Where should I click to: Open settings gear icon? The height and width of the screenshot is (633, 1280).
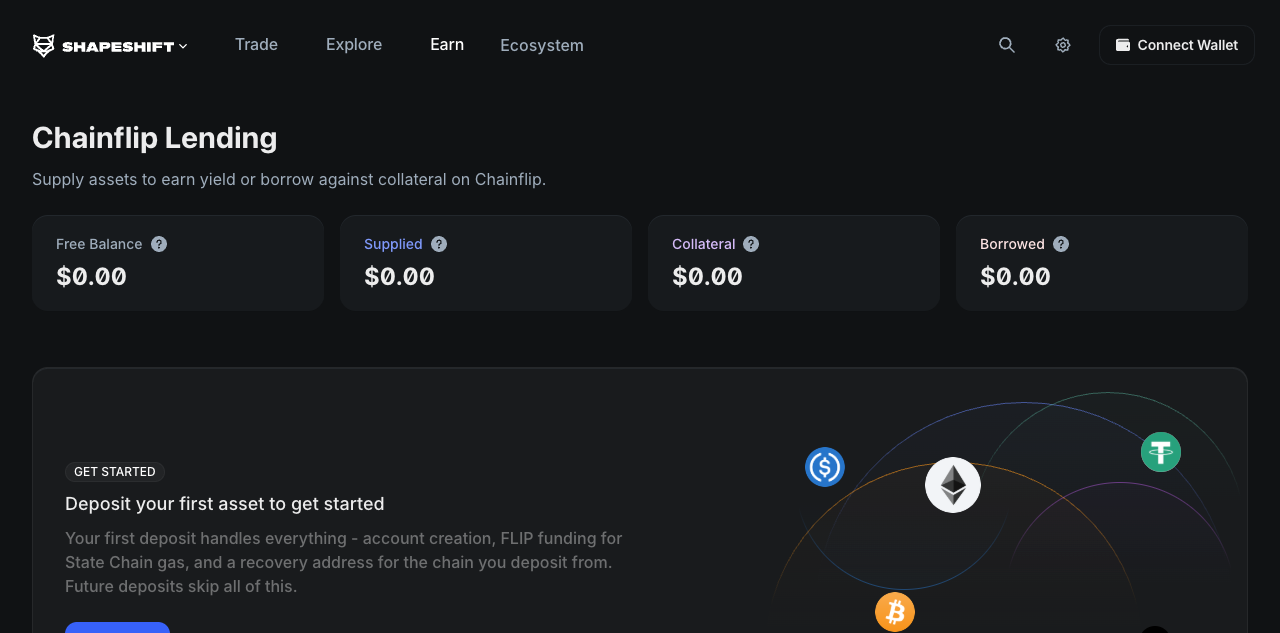pos(1063,45)
